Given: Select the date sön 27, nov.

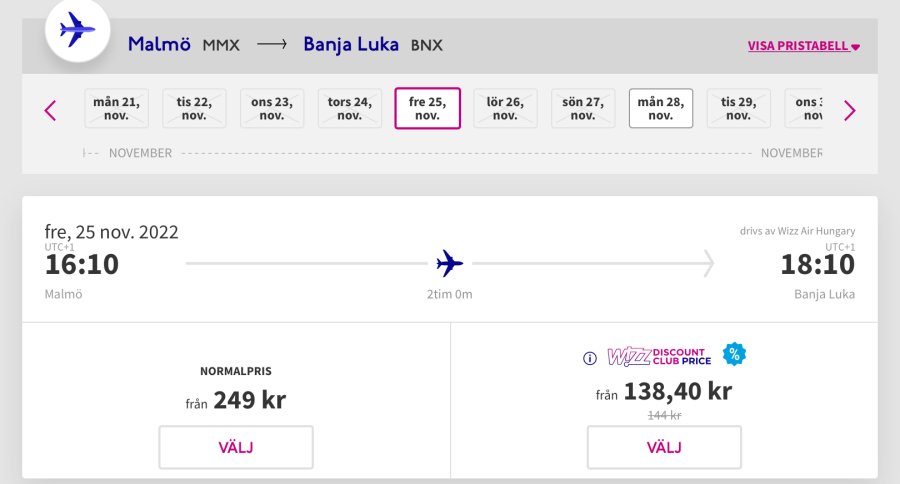Looking at the screenshot, I should pyautogui.click(x=582, y=109).
